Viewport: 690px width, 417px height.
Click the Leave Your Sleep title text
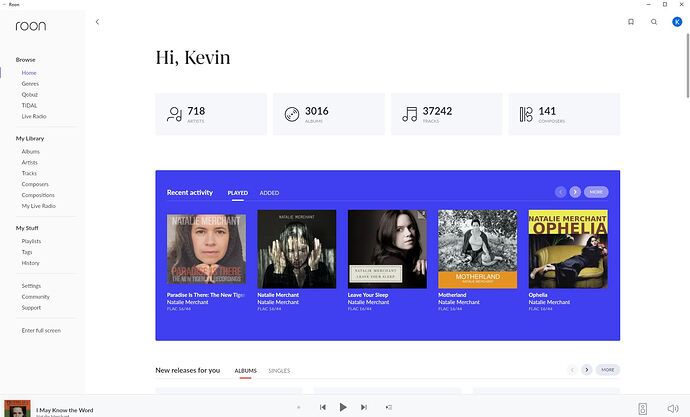click(368, 295)
